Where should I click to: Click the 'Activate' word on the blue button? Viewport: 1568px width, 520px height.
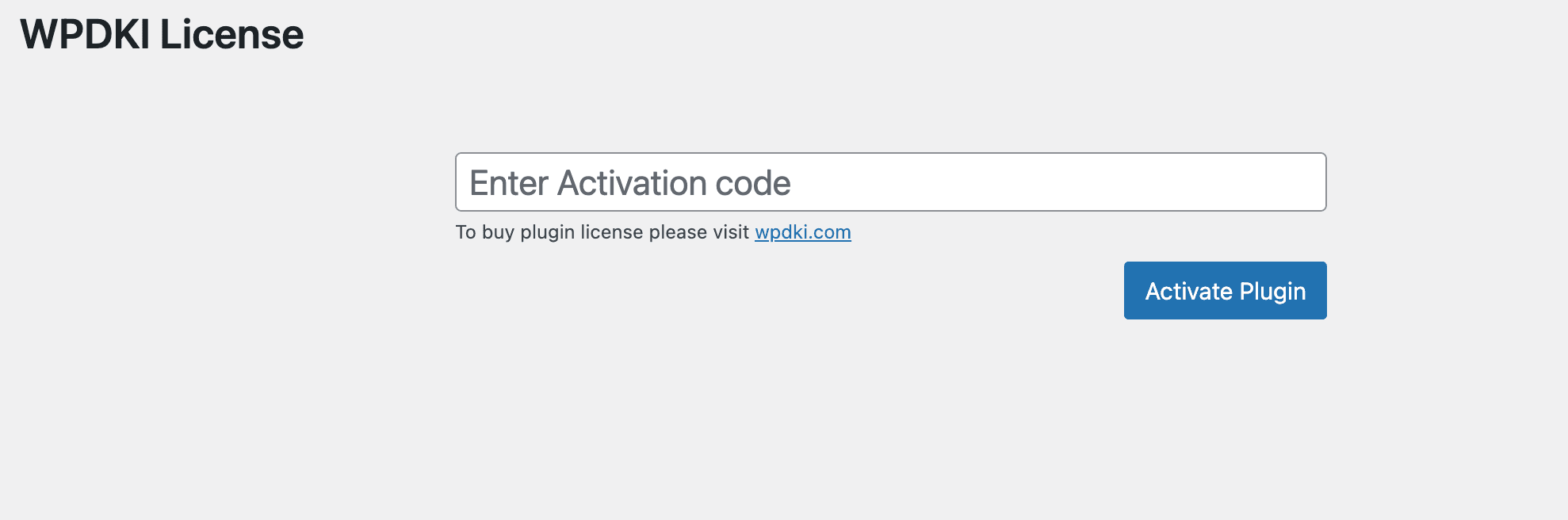coord(1188,291)
